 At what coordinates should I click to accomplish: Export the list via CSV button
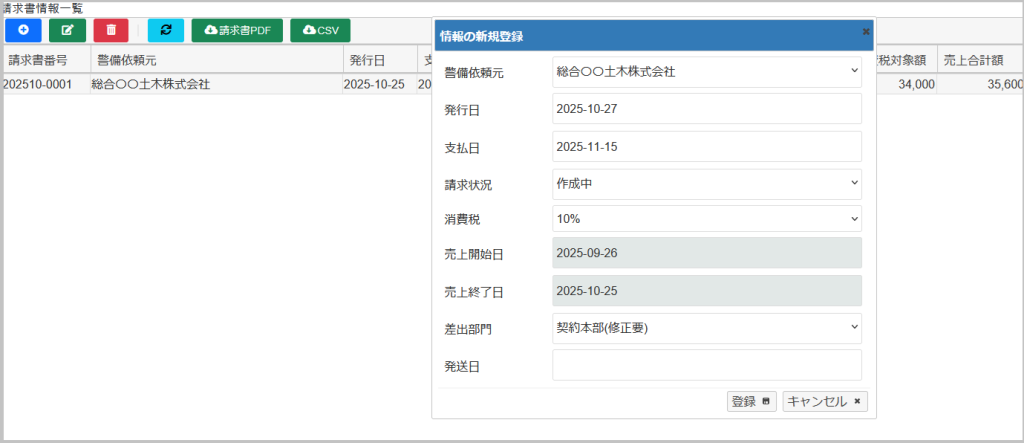(x=320, y=30)
